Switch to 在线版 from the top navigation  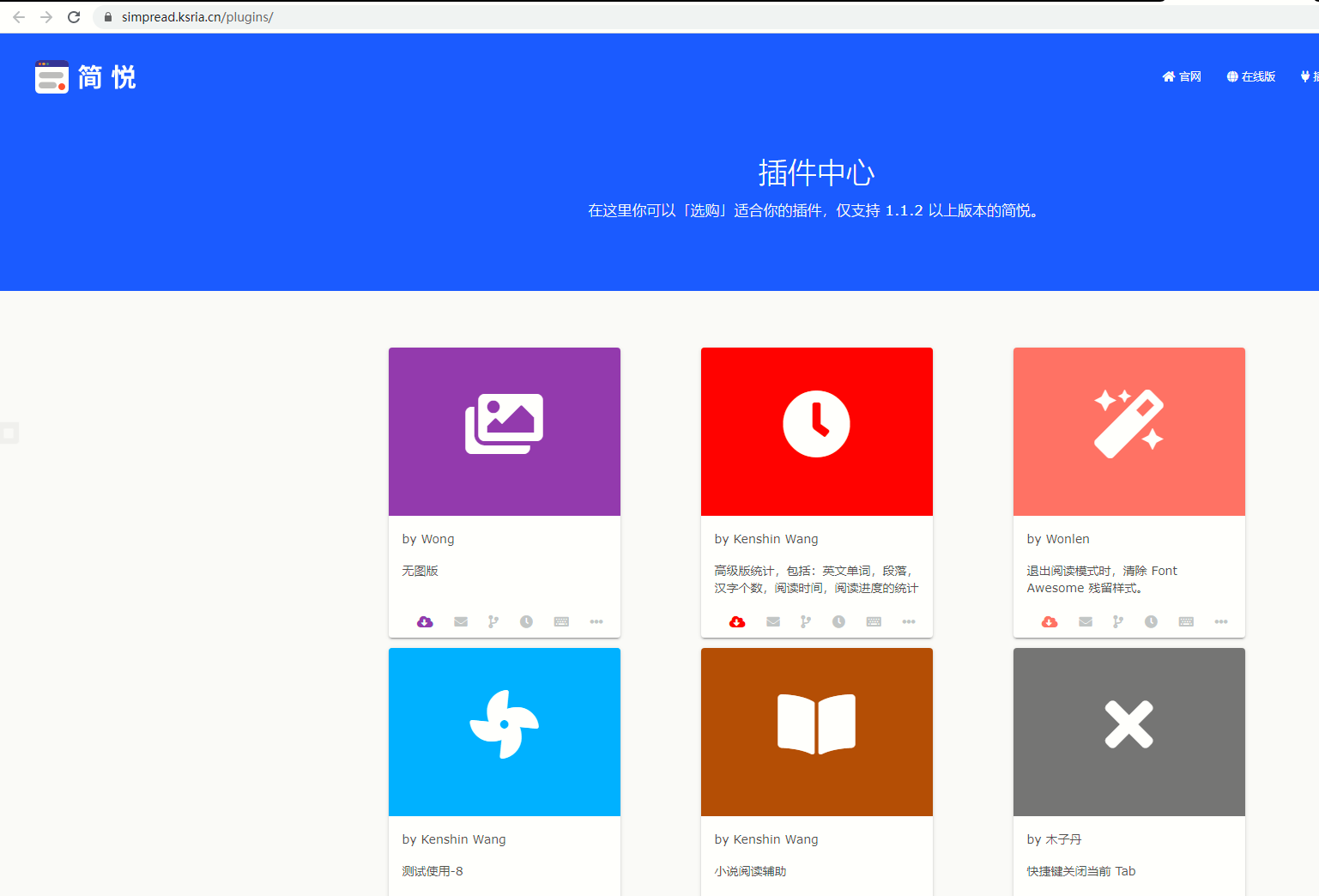(1250, 76)
